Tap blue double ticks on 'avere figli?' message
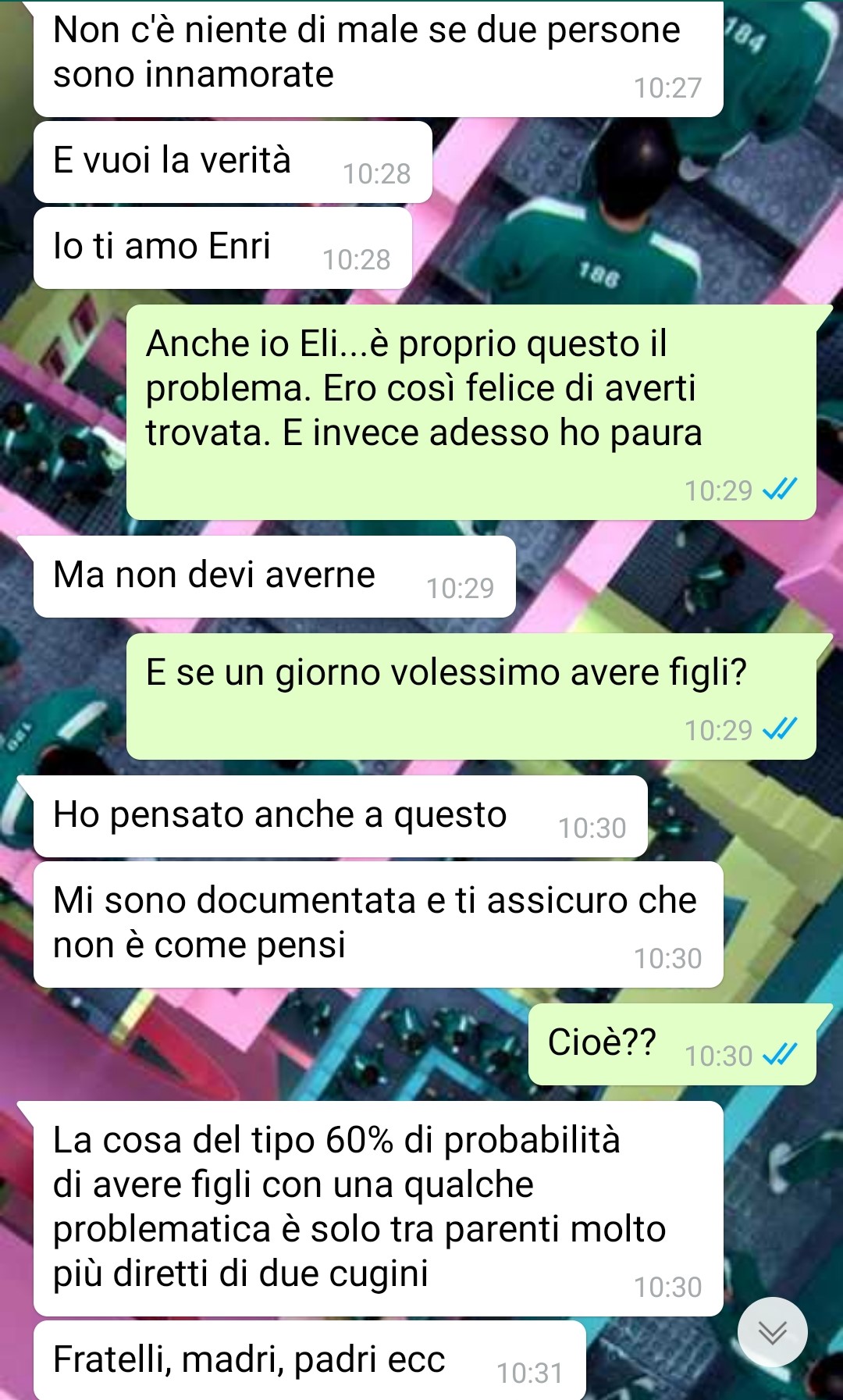843x1400 pixels. [x=780, y=729]
